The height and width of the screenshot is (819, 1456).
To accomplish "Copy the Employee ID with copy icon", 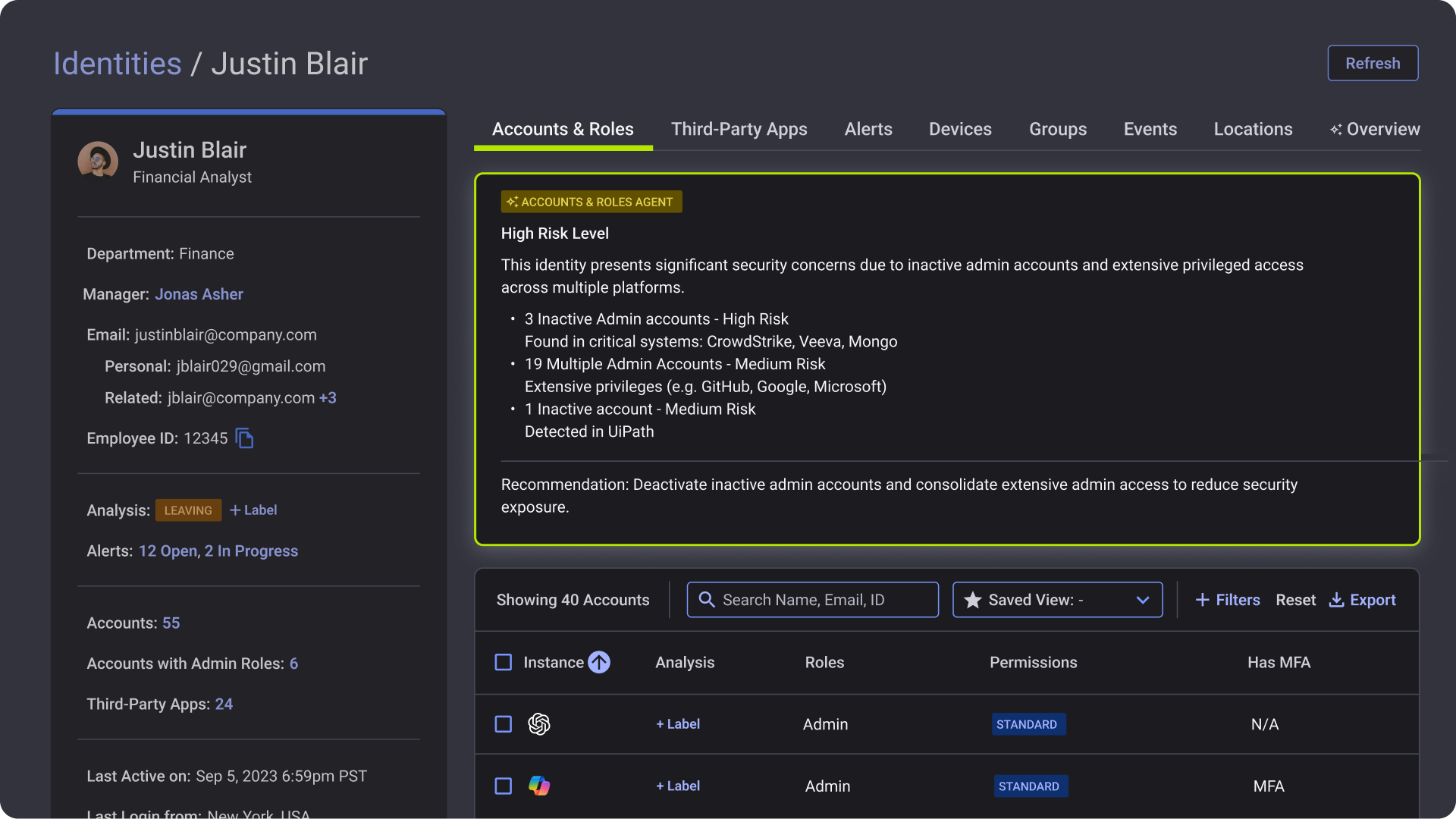I will 244,438.
